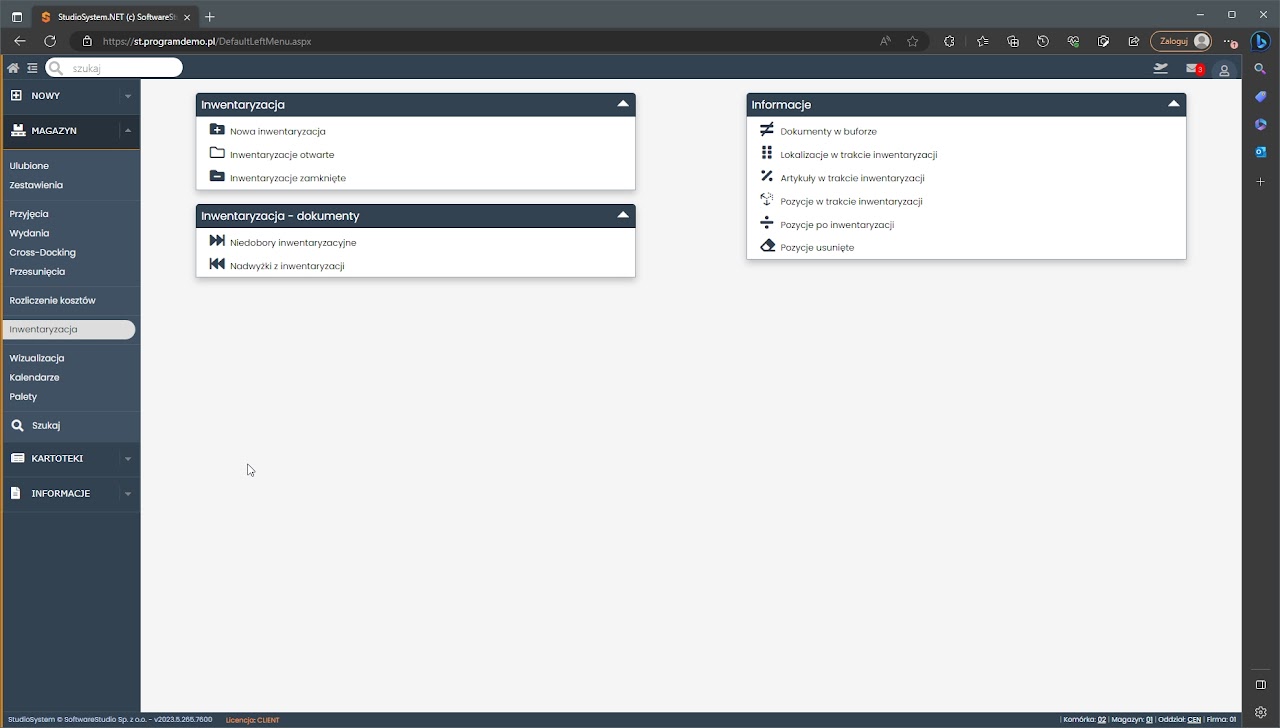Expand the NOWY menu arrow

[127, 96]
